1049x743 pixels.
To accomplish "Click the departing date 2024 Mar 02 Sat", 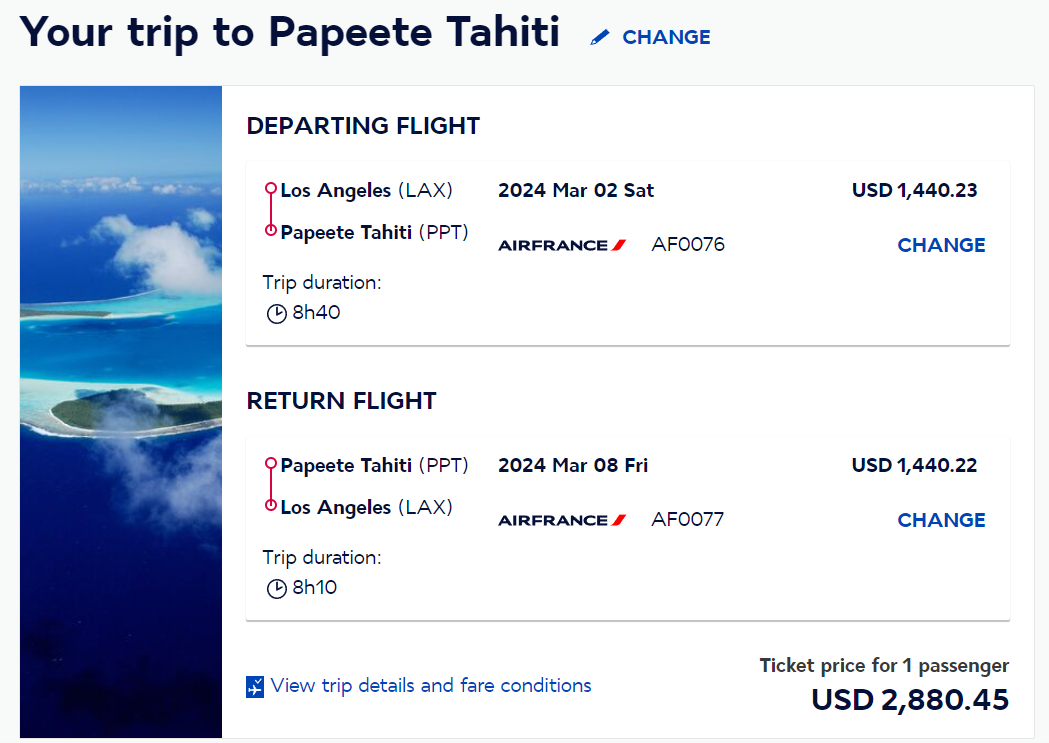I will click(576, 191).
